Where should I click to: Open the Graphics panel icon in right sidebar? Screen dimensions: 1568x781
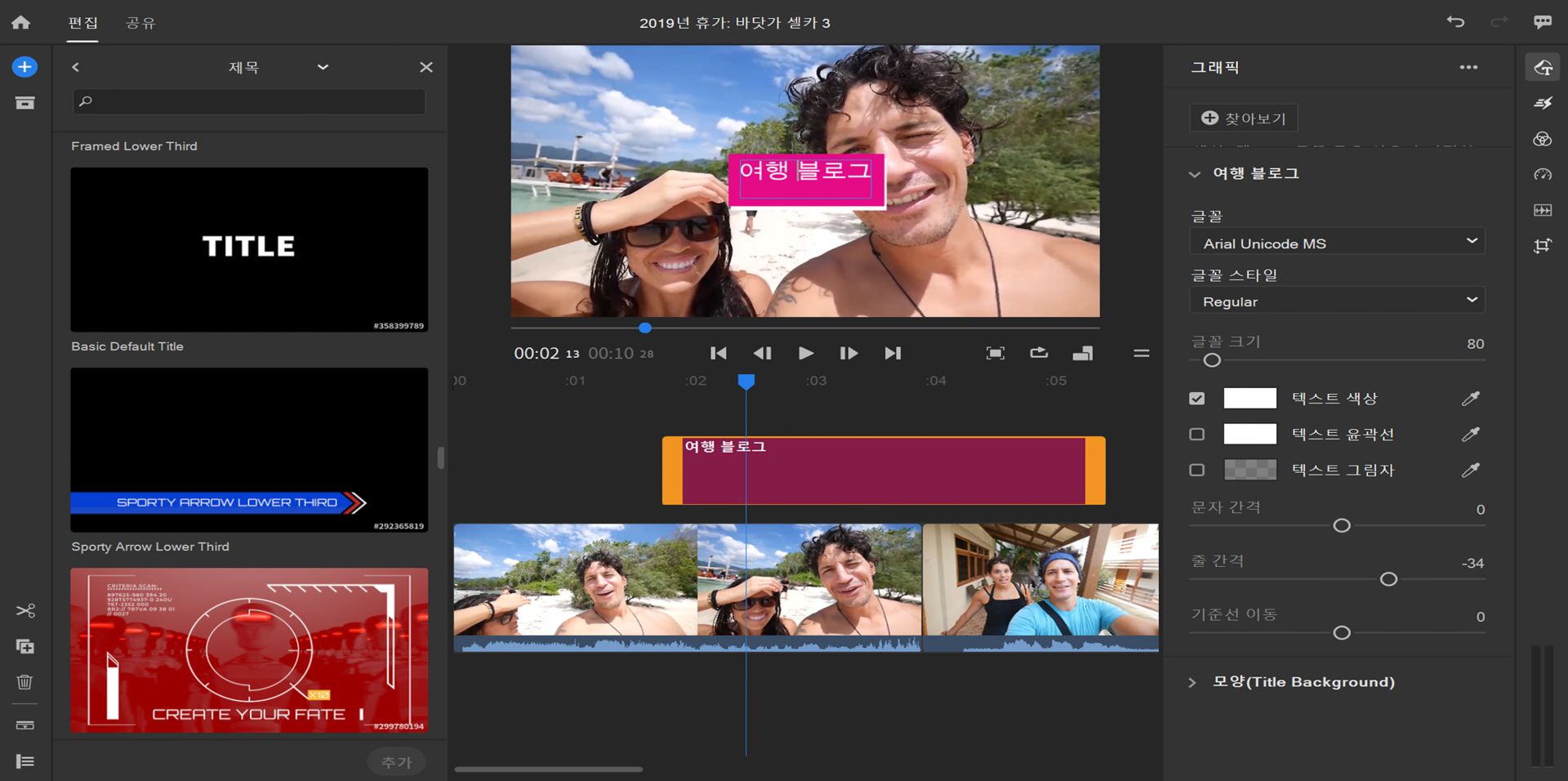click(1543, 67)
